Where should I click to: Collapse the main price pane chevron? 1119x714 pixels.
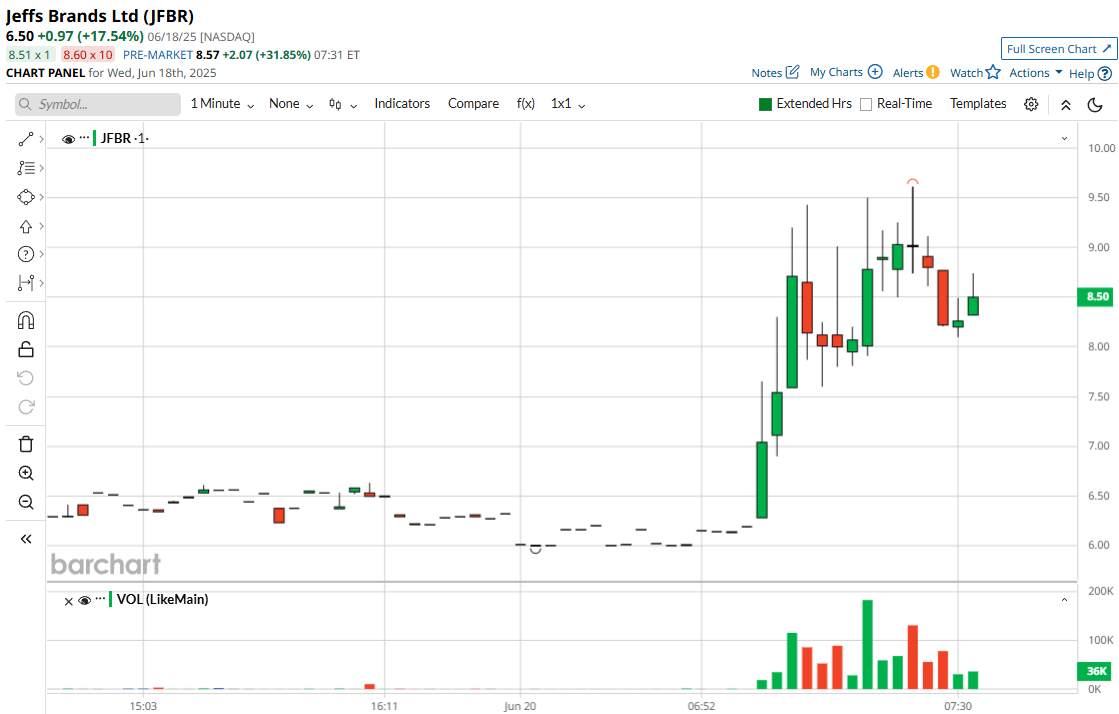point(1064,139)
